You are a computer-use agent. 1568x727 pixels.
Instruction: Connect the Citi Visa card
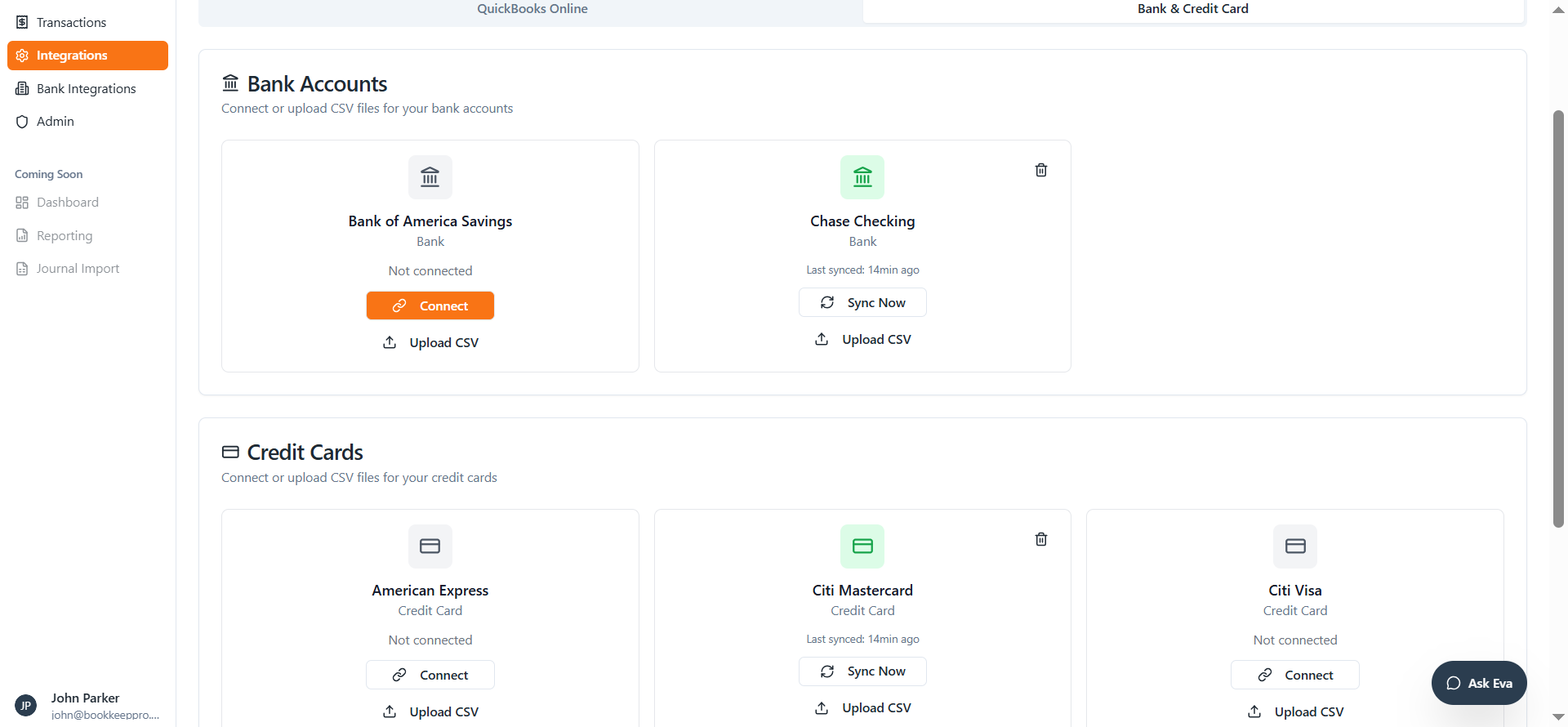pos(1294,675)
